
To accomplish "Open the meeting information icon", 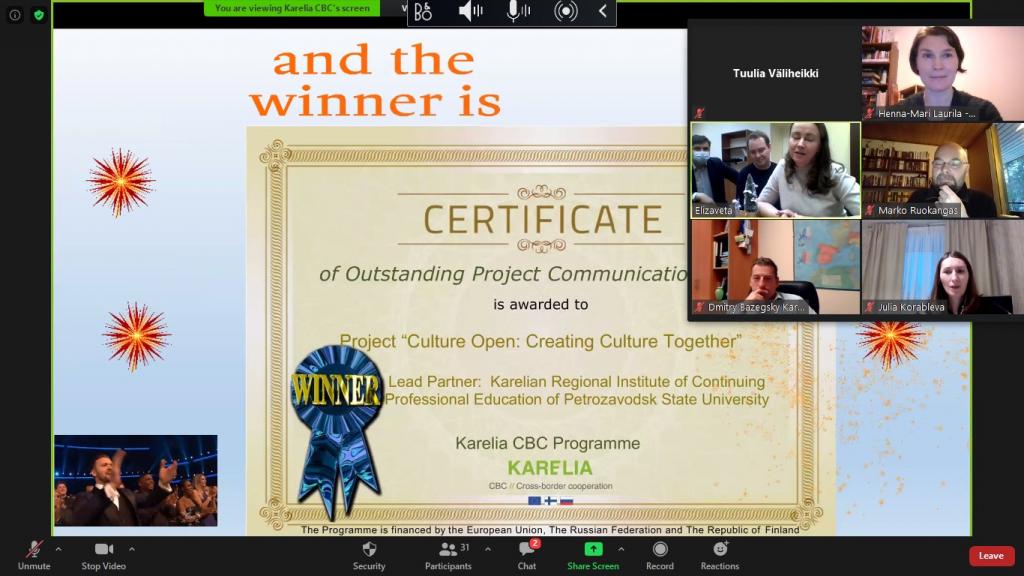I will pos(15,14).
